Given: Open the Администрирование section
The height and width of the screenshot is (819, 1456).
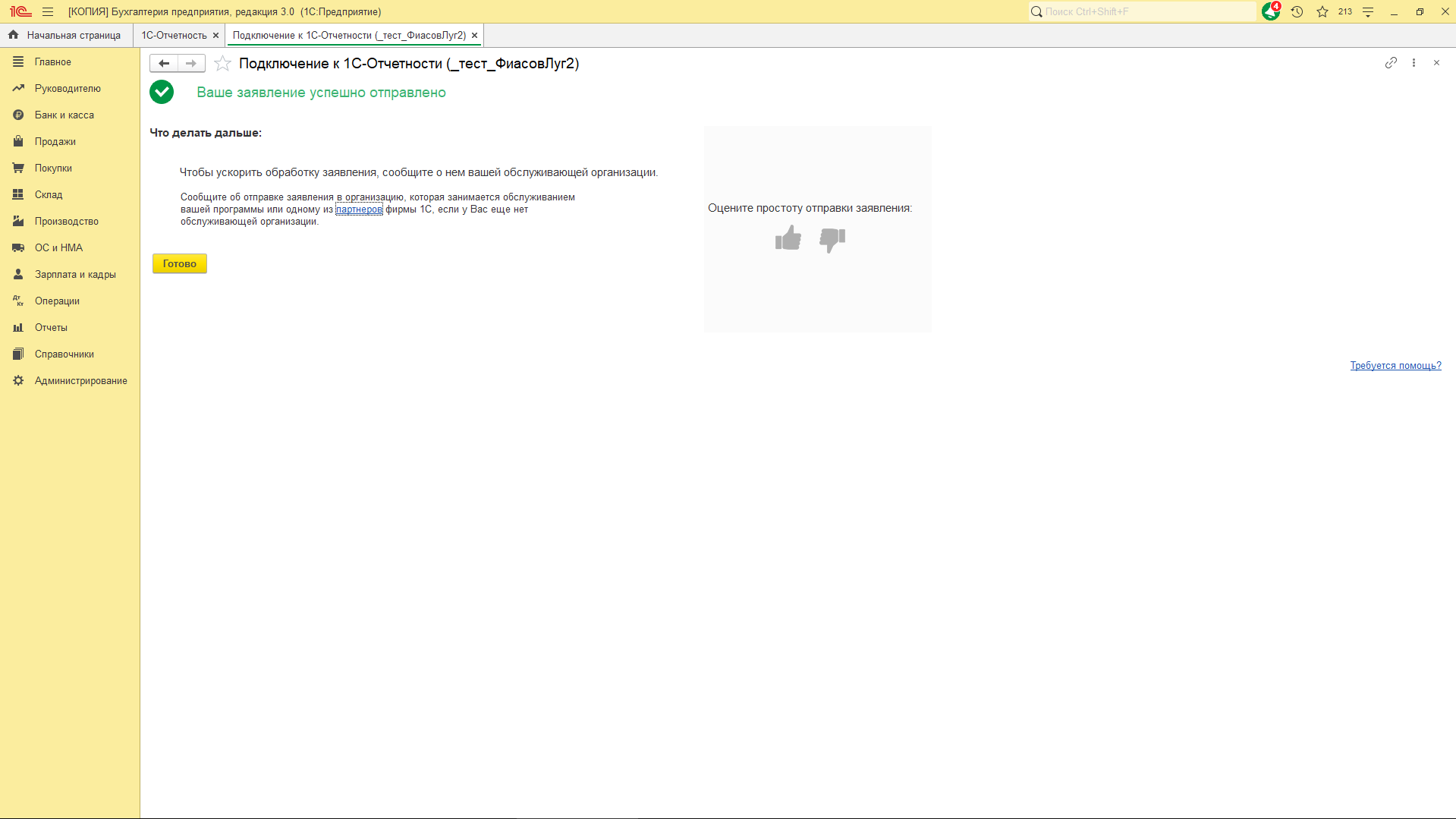Looking at the screenshot, I should point(70,381).
